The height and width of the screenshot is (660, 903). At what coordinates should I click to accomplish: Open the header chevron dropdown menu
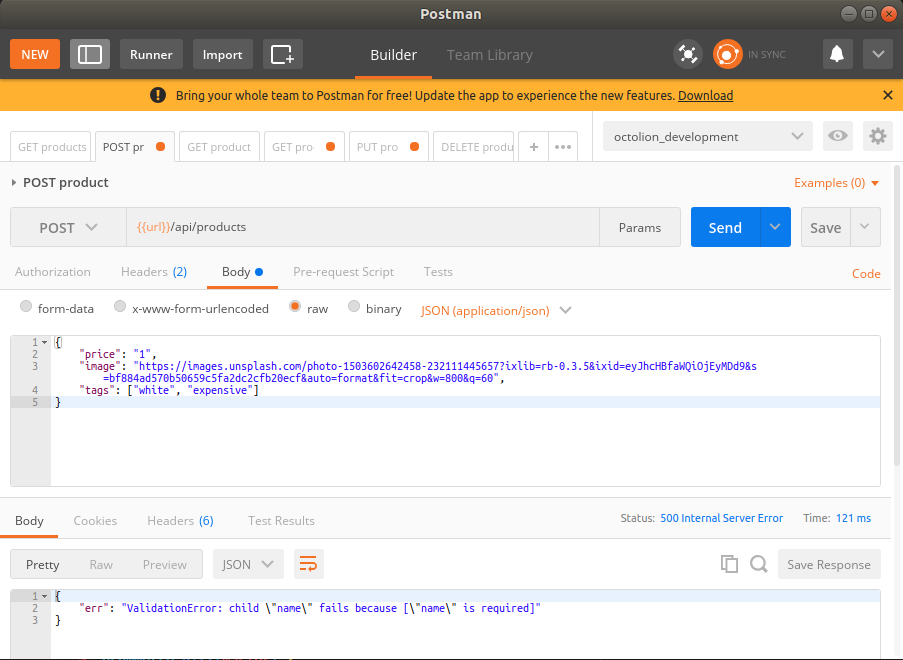(878, 55)
